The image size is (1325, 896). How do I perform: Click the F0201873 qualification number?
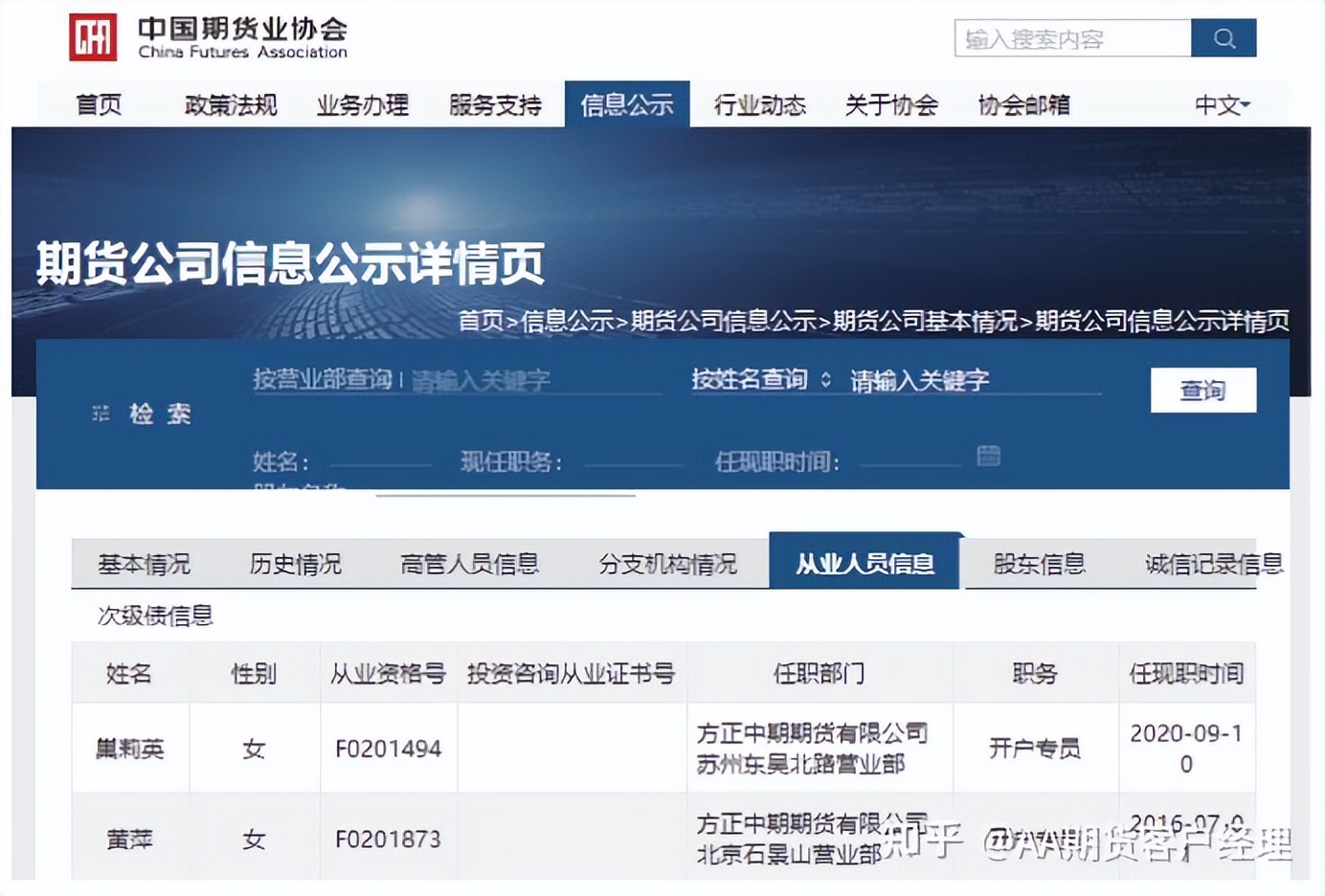pos(388,840)
